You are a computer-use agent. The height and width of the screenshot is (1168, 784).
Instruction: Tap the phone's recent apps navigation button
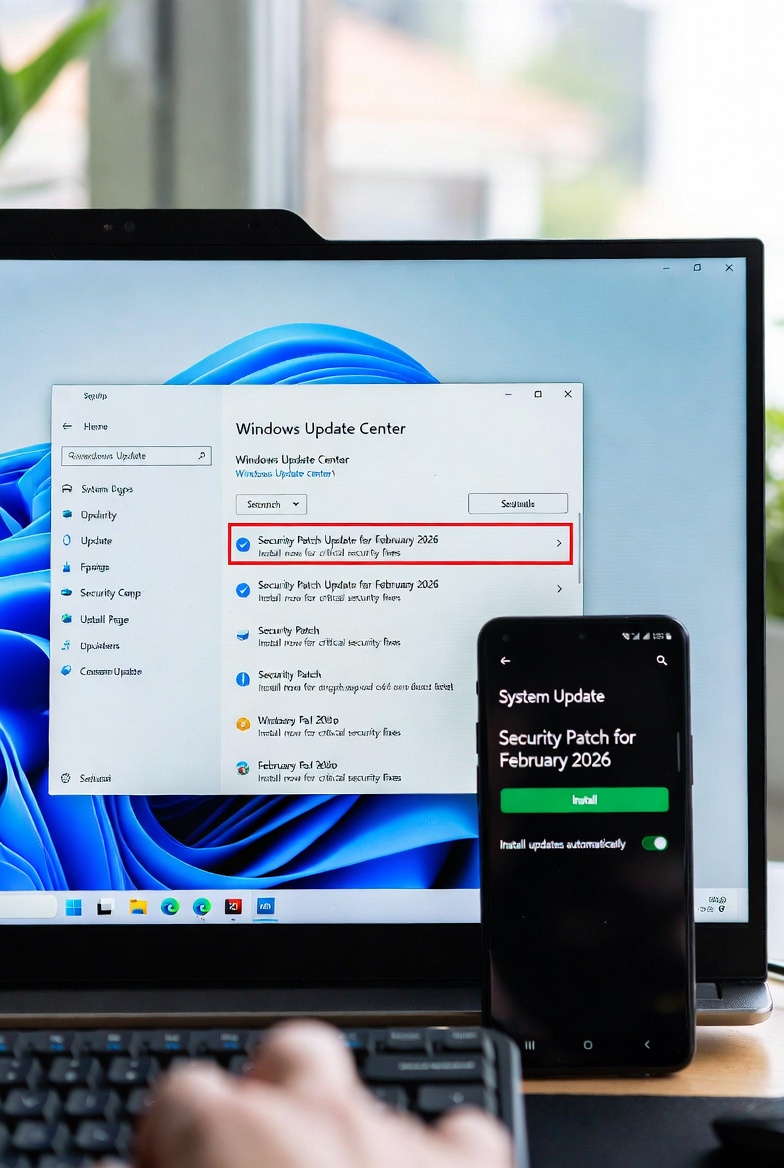(530, 1045)
